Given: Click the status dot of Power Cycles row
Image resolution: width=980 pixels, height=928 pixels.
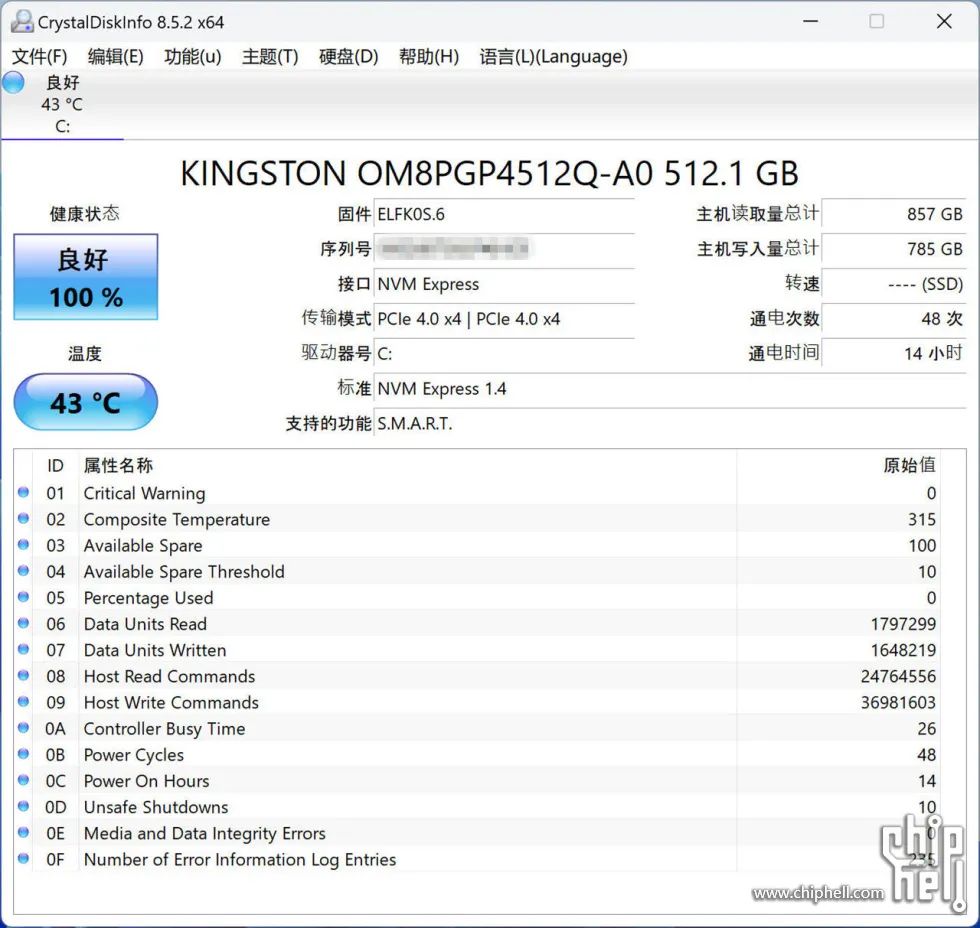Looking at the screenshot, I should pos(24,754).
